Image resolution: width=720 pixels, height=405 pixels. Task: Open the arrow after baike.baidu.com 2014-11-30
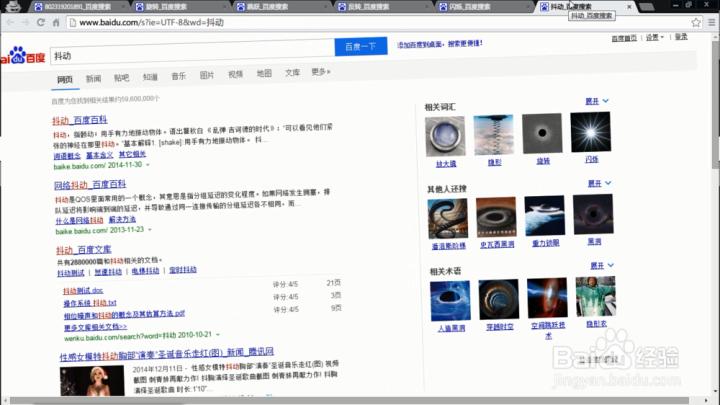pyautogui.click(x=148, y=164)
